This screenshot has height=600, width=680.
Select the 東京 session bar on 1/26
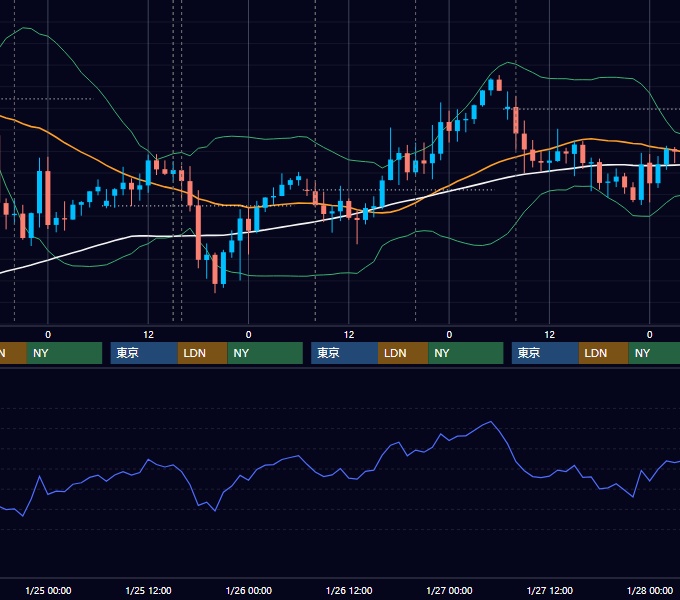point(344,353)
